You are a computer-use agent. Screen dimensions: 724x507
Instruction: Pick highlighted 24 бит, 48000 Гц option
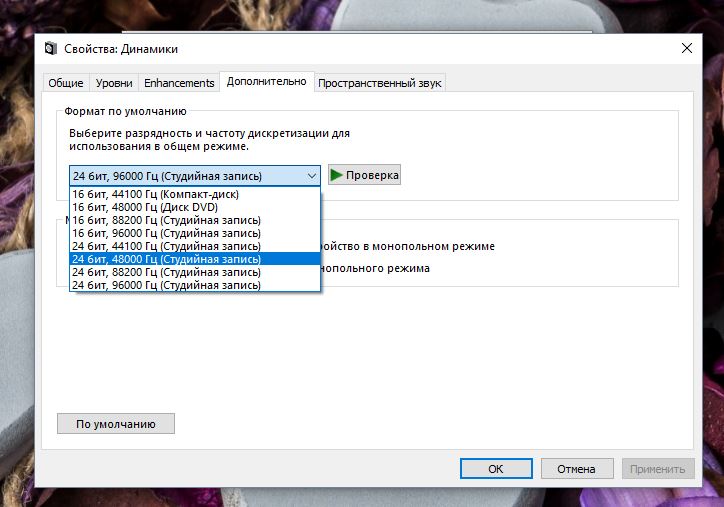click(x=166, y=259)
